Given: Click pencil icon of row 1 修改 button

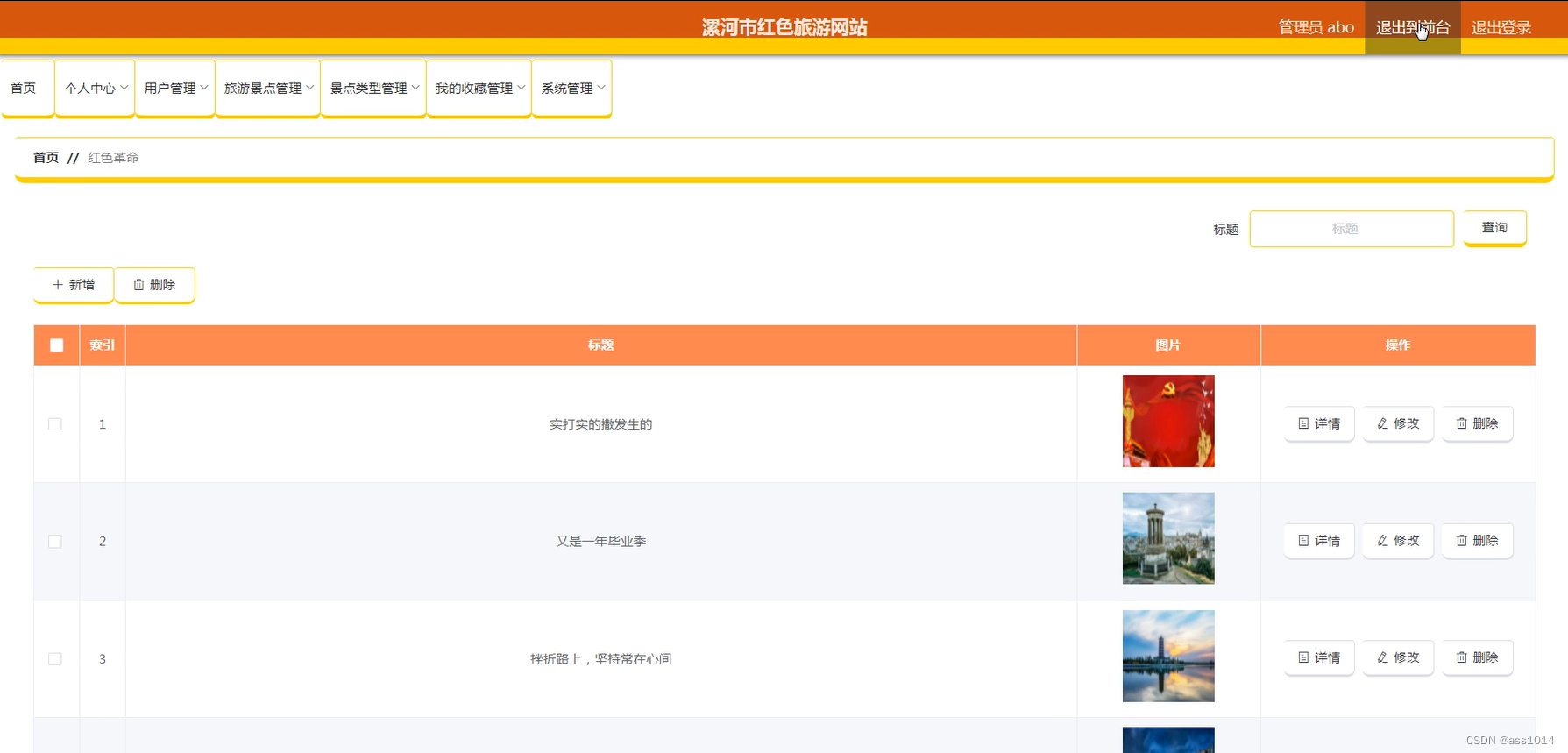Looking at the screenshot, I should point(1382,423).
